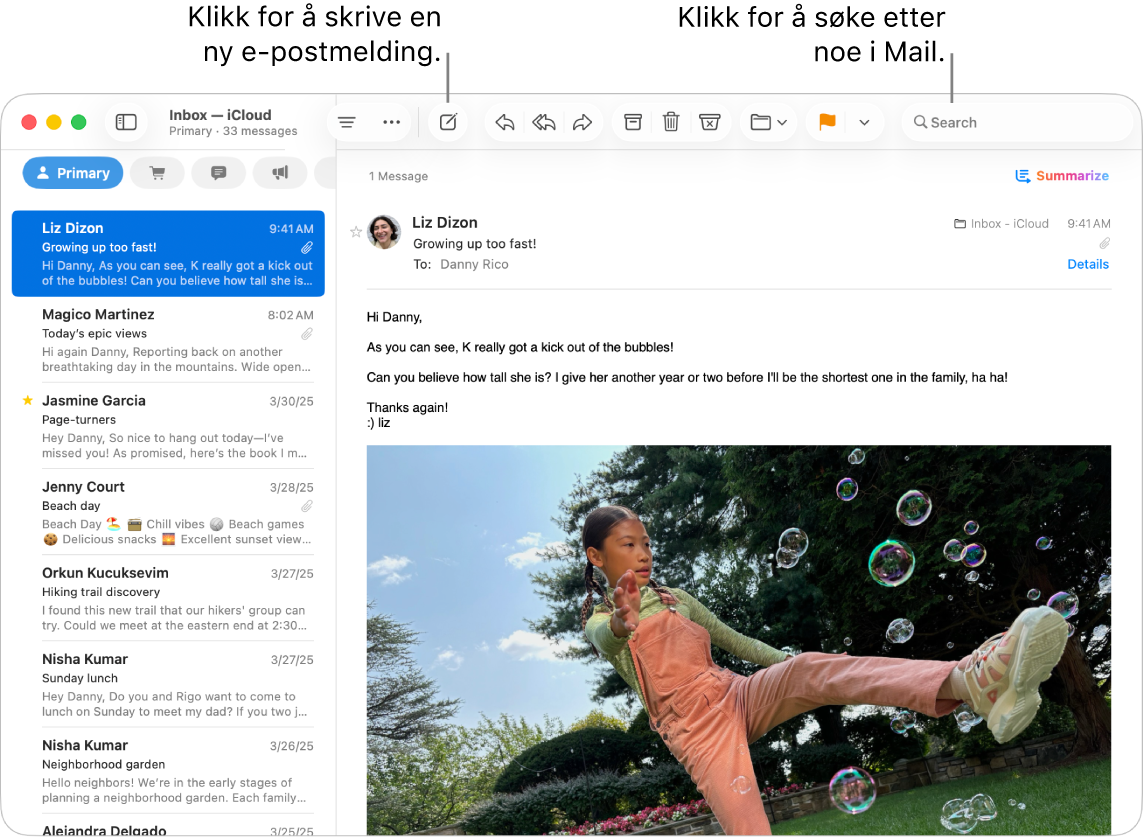This screenshot has width=1144, height=838.
Task: Flag the message with the orange flag
Action: pyautogui.click(x=825, y=121)
